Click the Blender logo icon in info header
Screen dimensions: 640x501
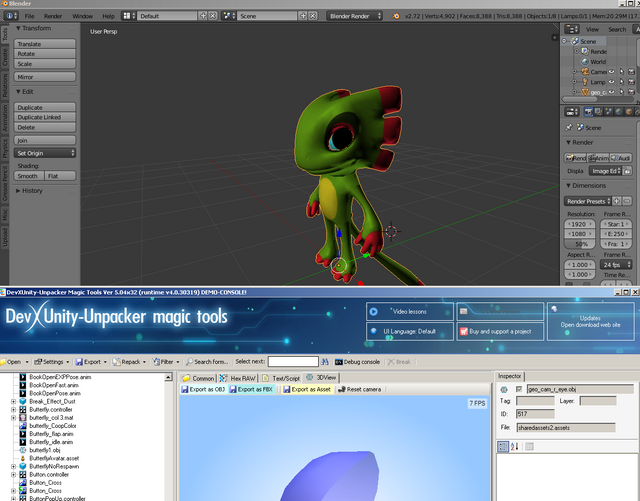click(x=396, y=16)
